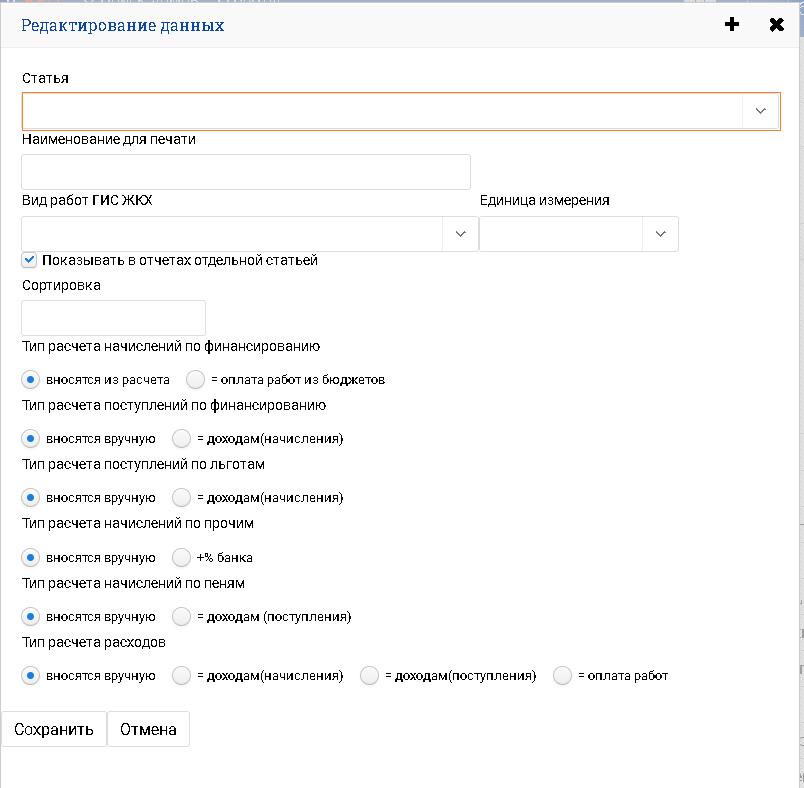Open the Единица измерения dropdown
Screen dimensions: 804x788
[660, 233]
